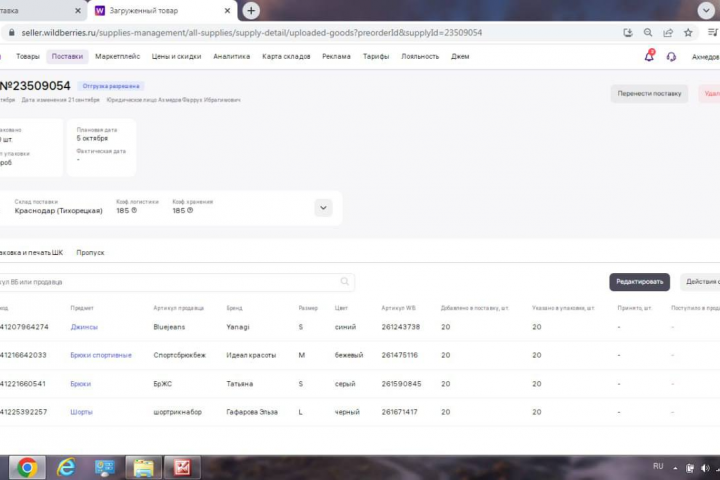The width and height of the screenshot is (720, 480).
Task: Open the Джинсы item link
Action: (x=84, y=327)
